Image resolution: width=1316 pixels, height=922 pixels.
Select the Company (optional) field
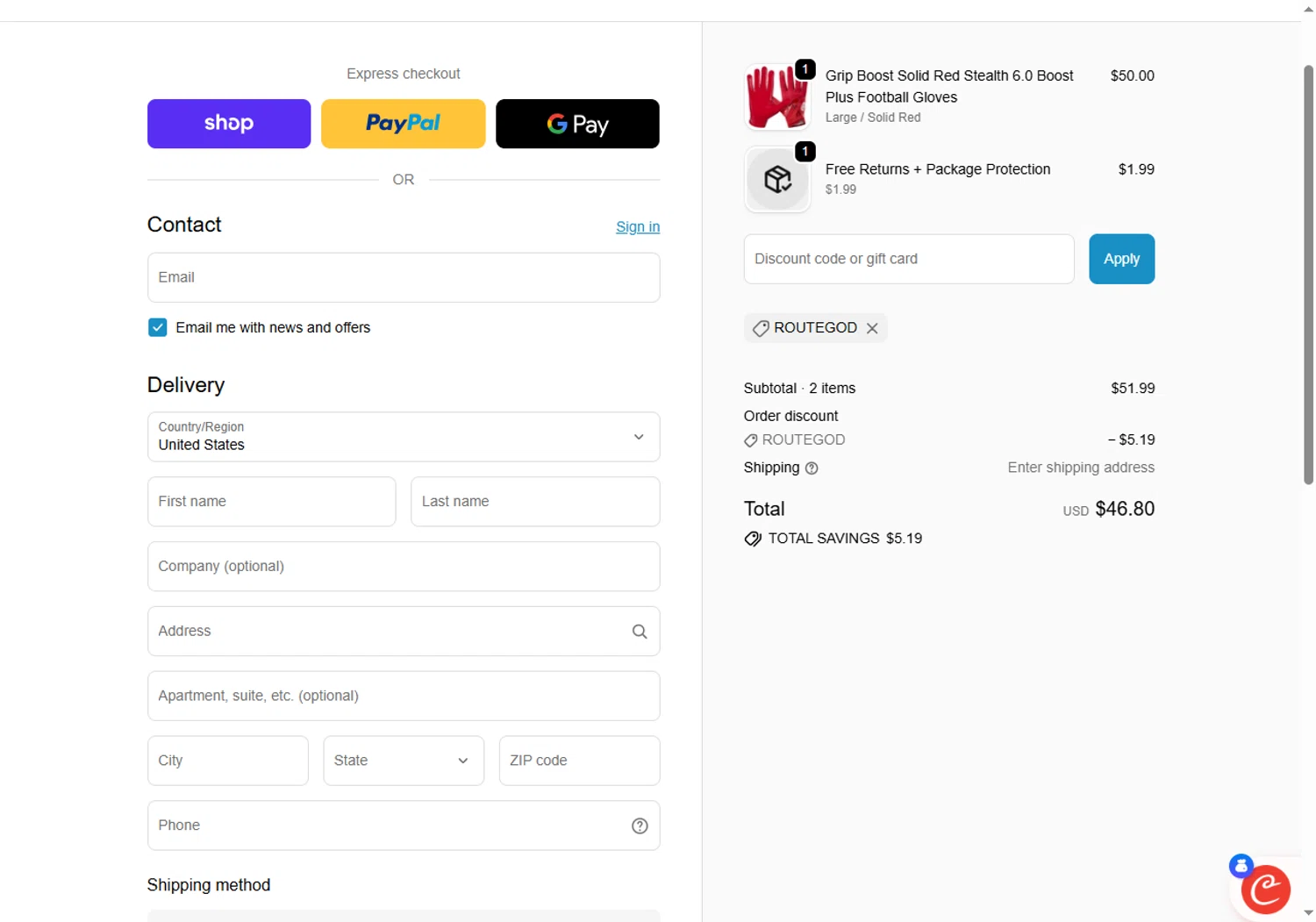(404, 567)
